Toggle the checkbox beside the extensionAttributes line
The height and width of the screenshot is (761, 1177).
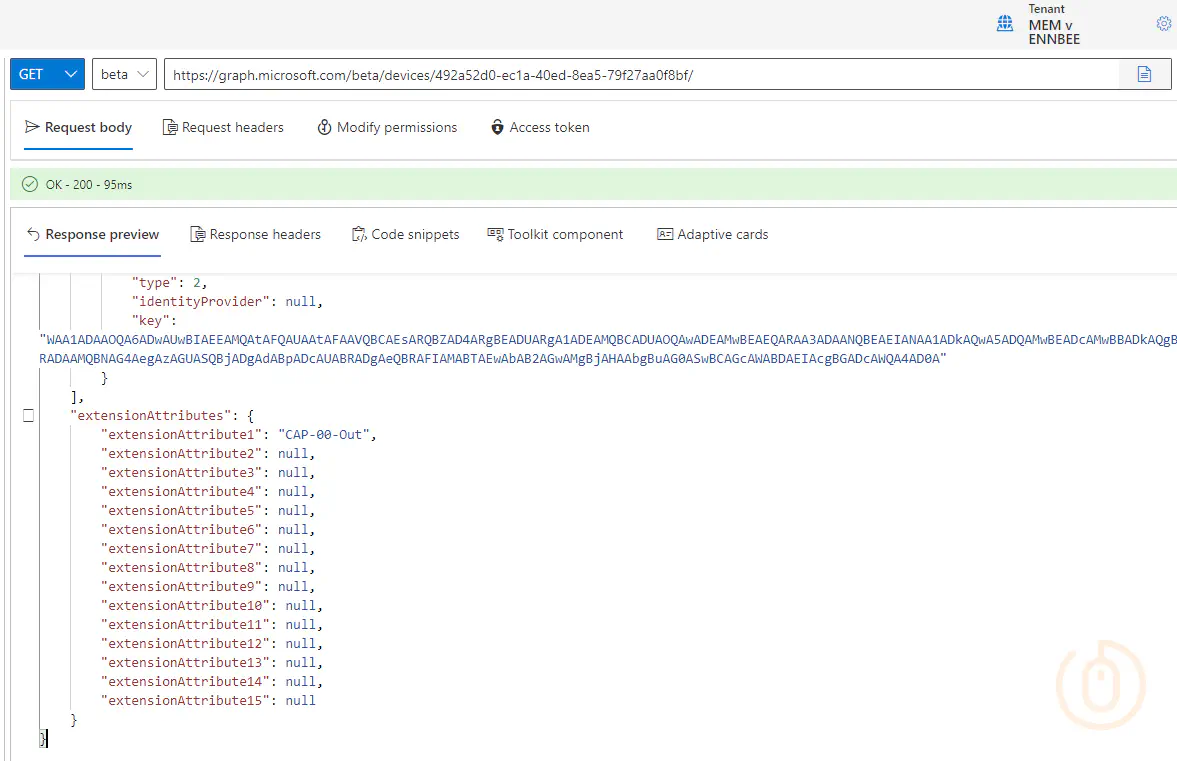coord(29,414)
